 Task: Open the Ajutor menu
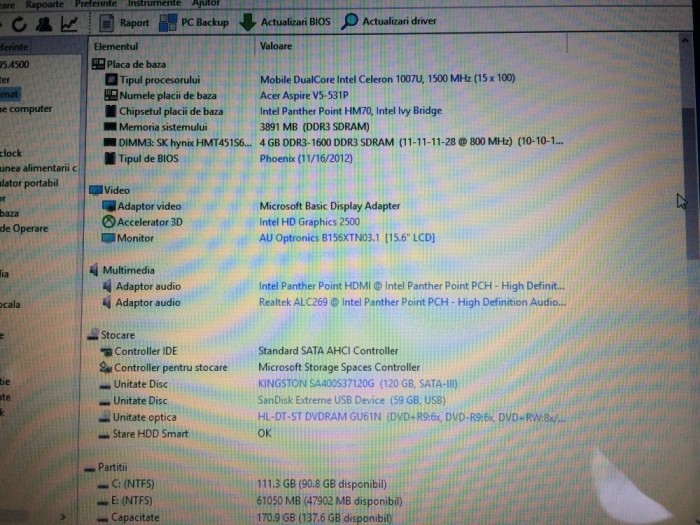click(x=206, y=3)
